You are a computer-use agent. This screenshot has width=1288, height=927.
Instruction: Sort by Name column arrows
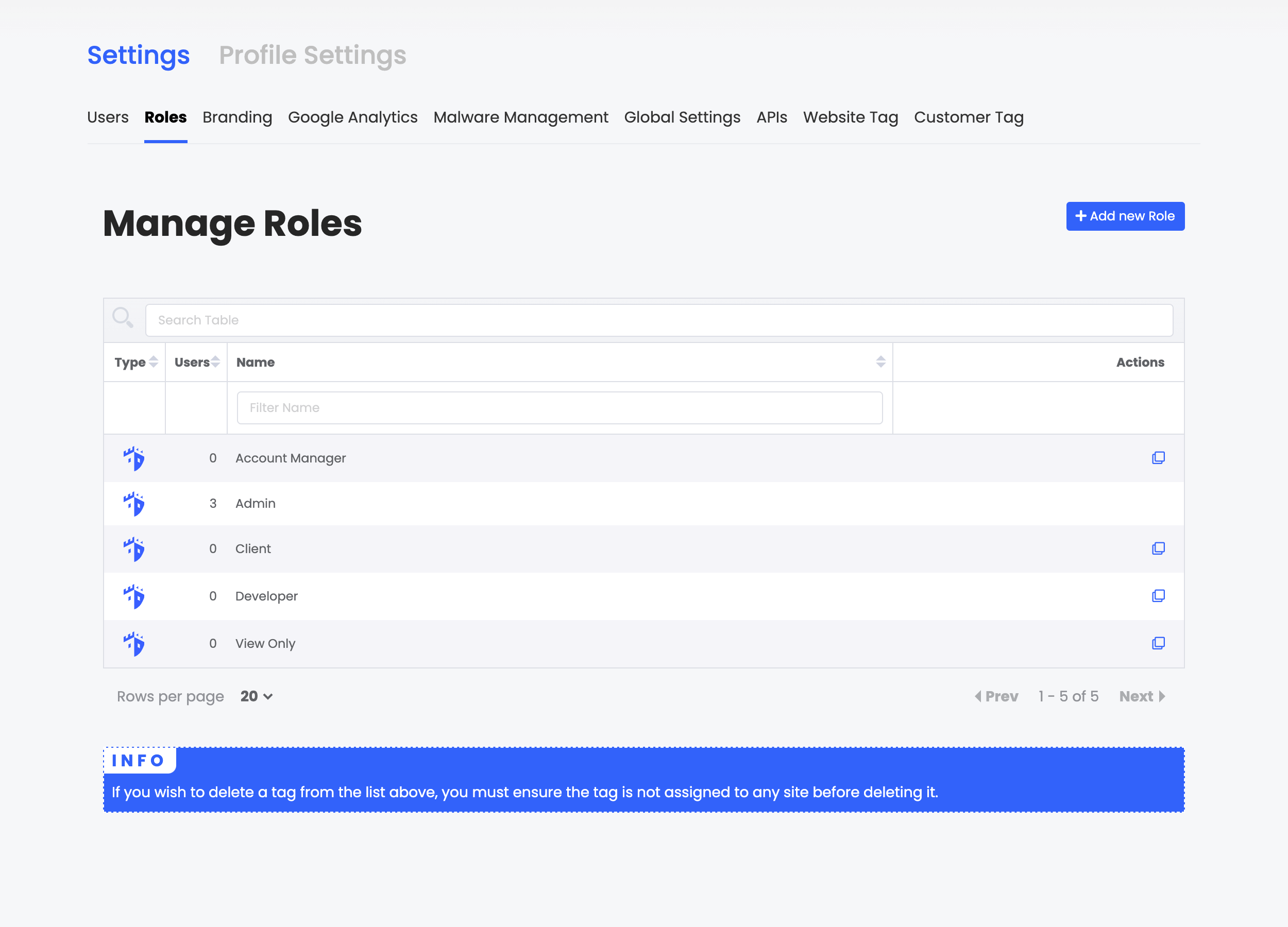click(880, 362)
